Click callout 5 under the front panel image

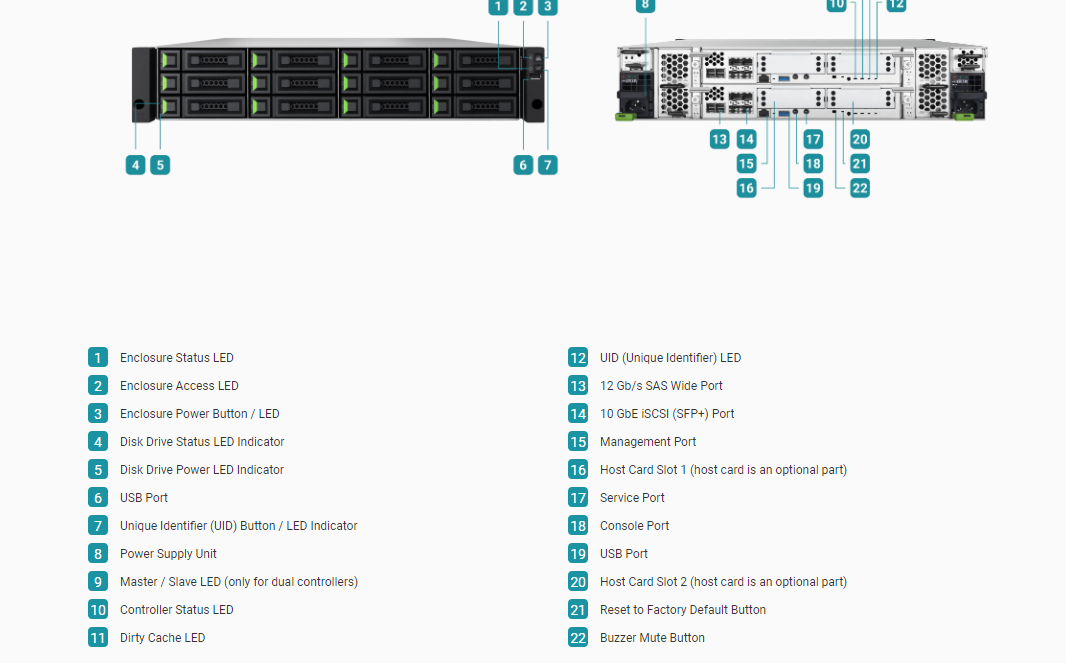[160, 165]
